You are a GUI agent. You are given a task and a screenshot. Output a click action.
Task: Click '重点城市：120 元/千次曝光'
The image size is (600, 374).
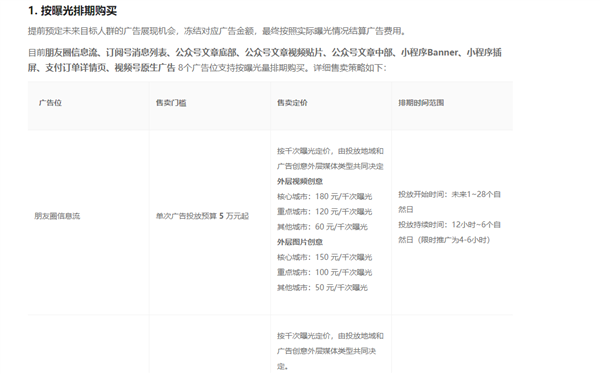point(324,212)
